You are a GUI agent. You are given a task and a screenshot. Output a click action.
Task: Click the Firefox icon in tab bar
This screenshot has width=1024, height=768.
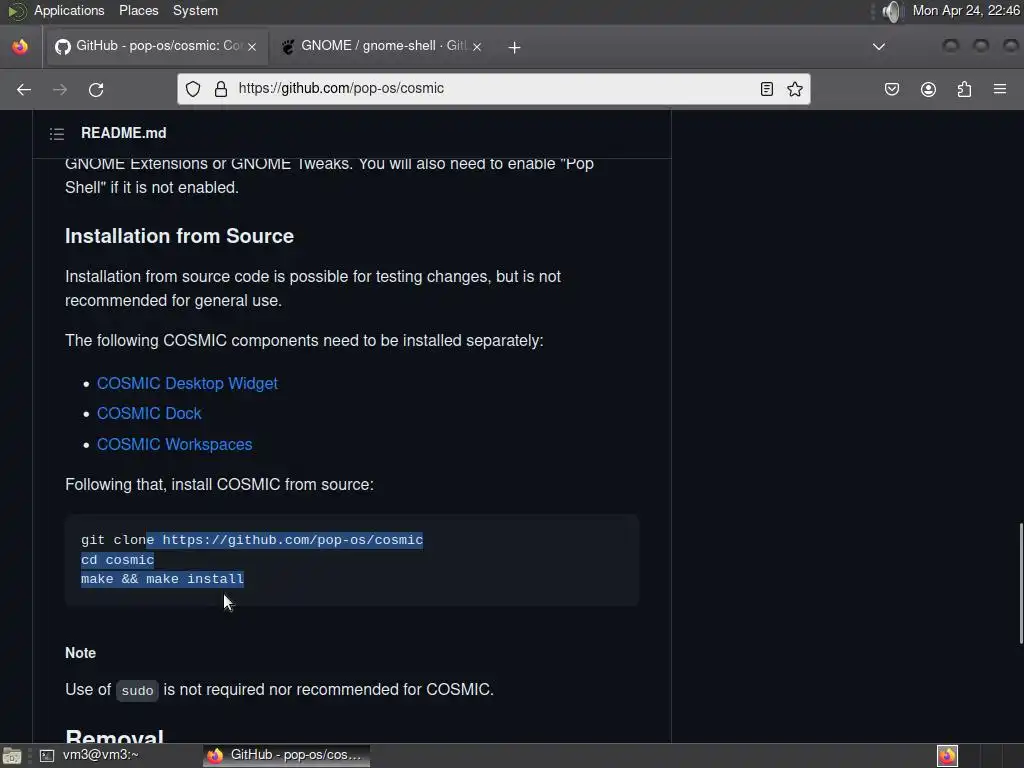(x=20, y=47)
